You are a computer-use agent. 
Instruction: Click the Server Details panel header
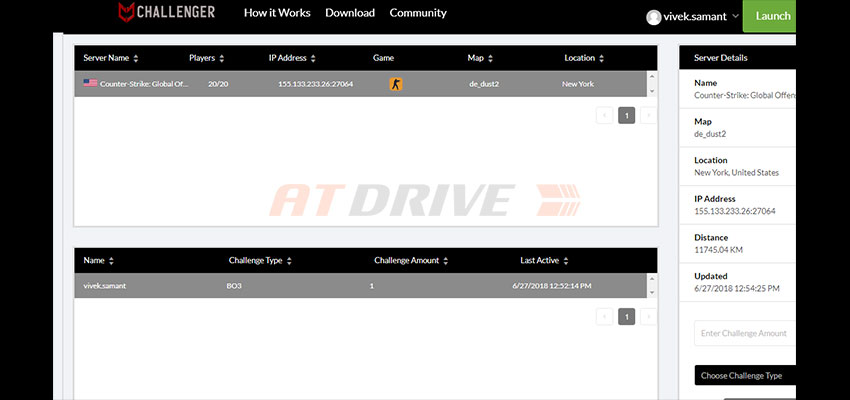737,58
